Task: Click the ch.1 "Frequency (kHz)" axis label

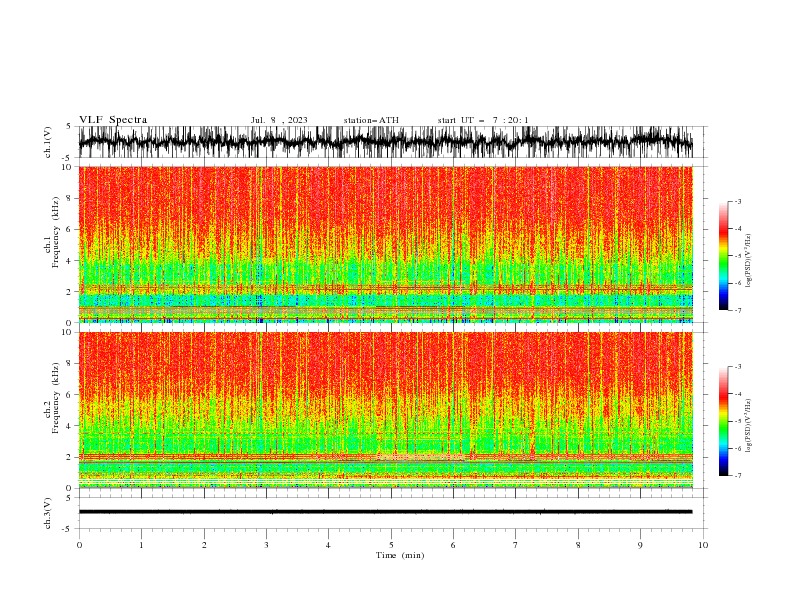Action: [x=56, y=233]
